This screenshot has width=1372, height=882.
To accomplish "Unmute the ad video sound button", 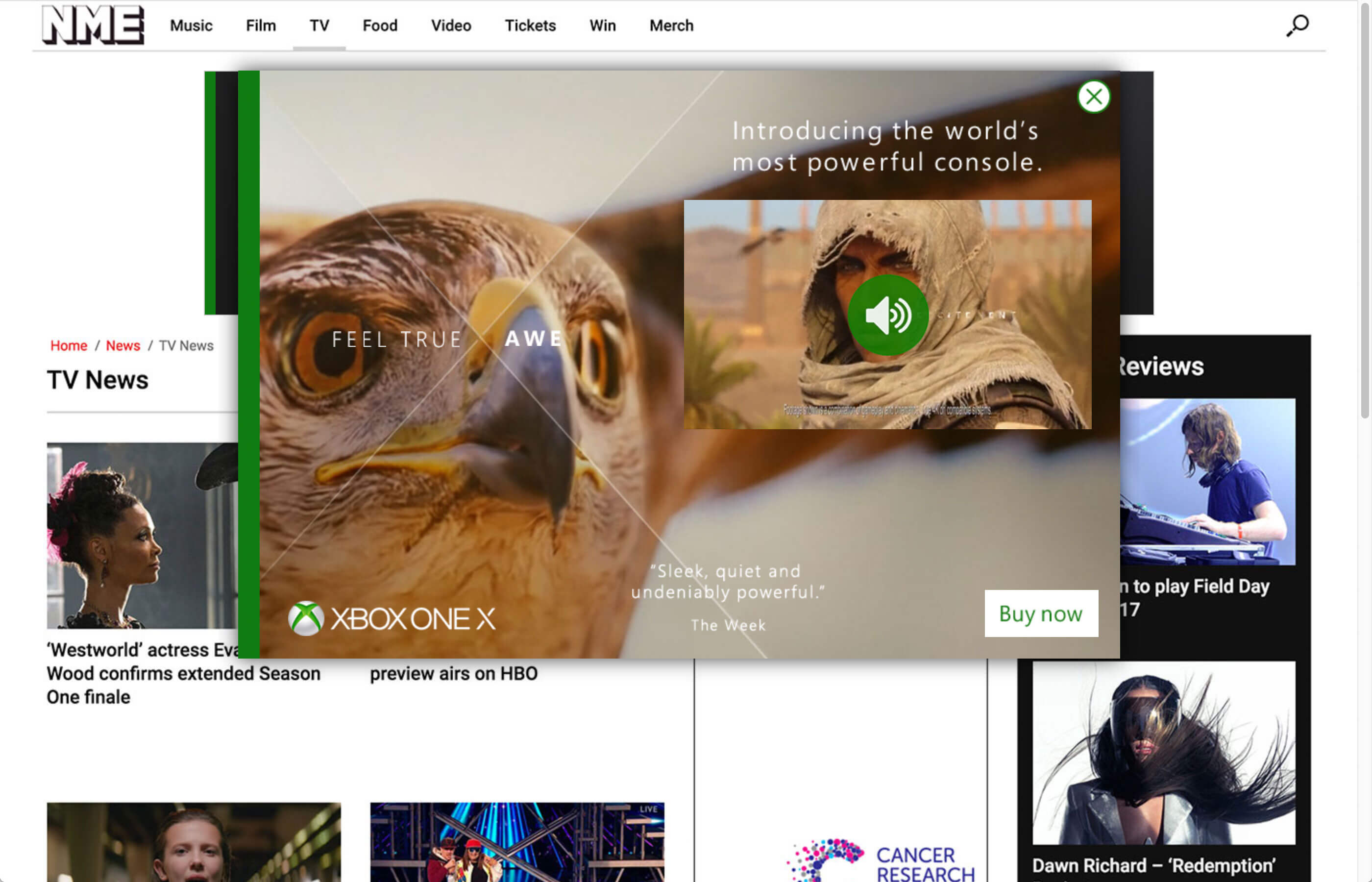I will pos(887,315).
